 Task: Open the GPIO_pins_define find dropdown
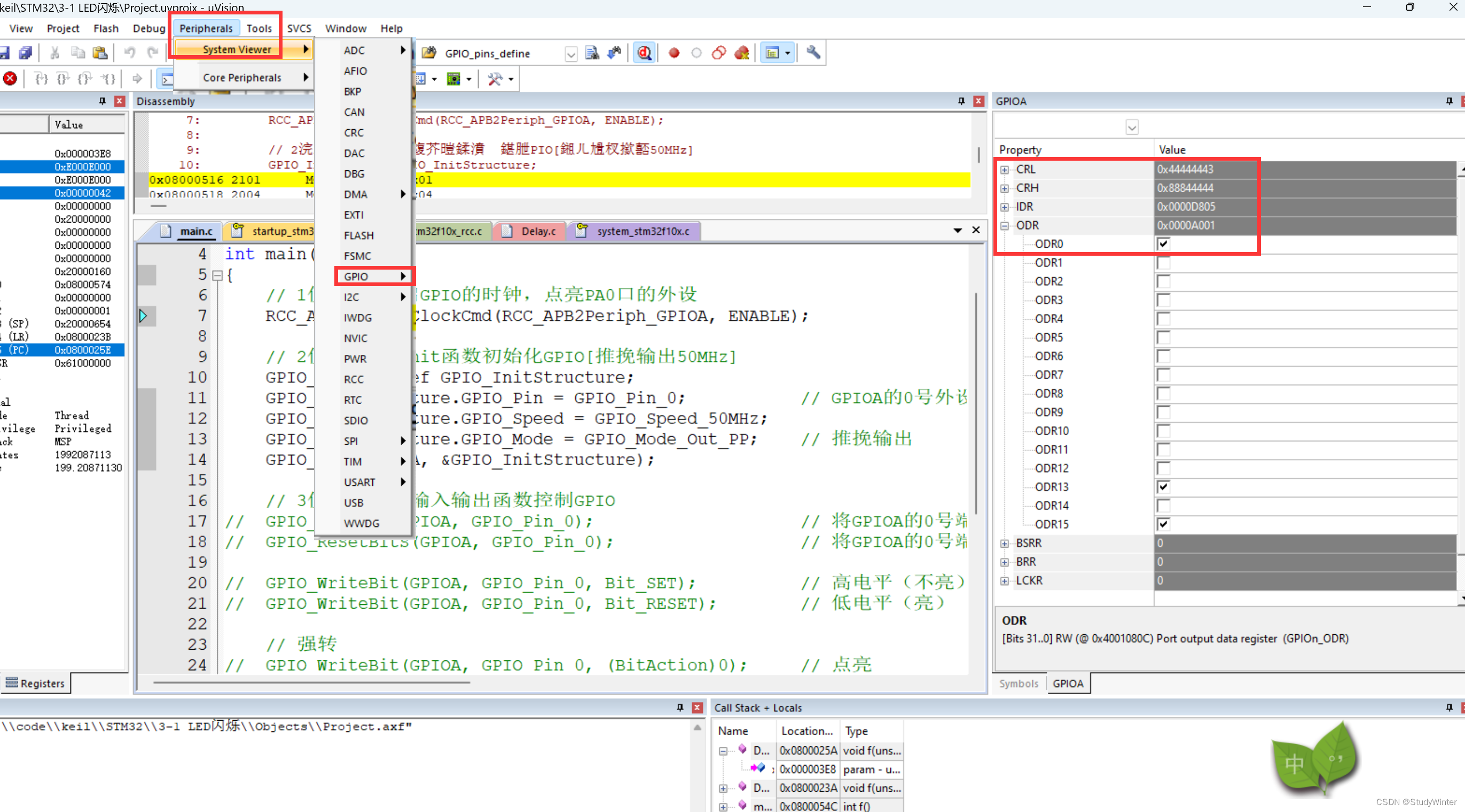pyautogui.click(x=571, y=54)
